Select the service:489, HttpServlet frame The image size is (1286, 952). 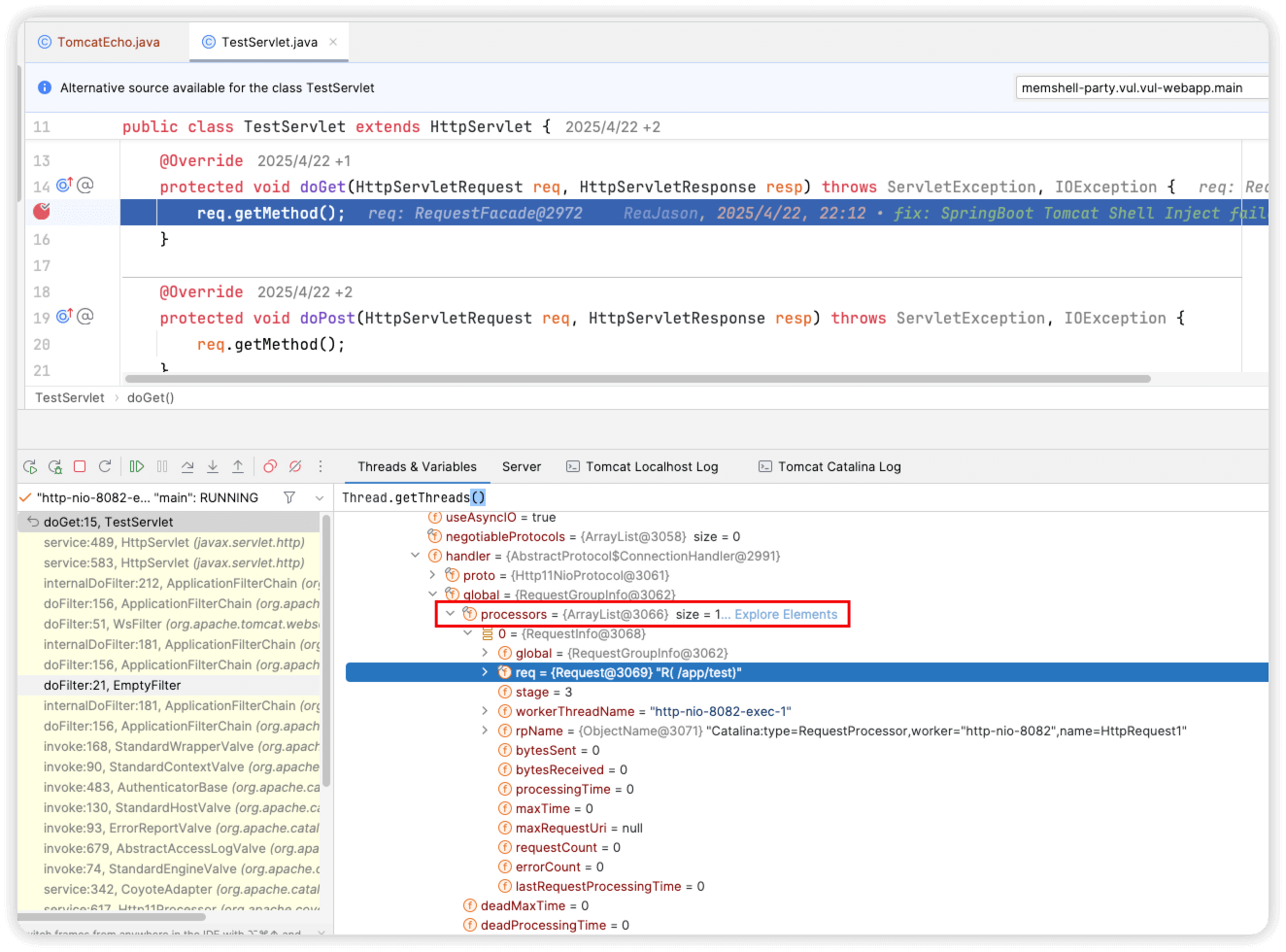pos(169,542)
